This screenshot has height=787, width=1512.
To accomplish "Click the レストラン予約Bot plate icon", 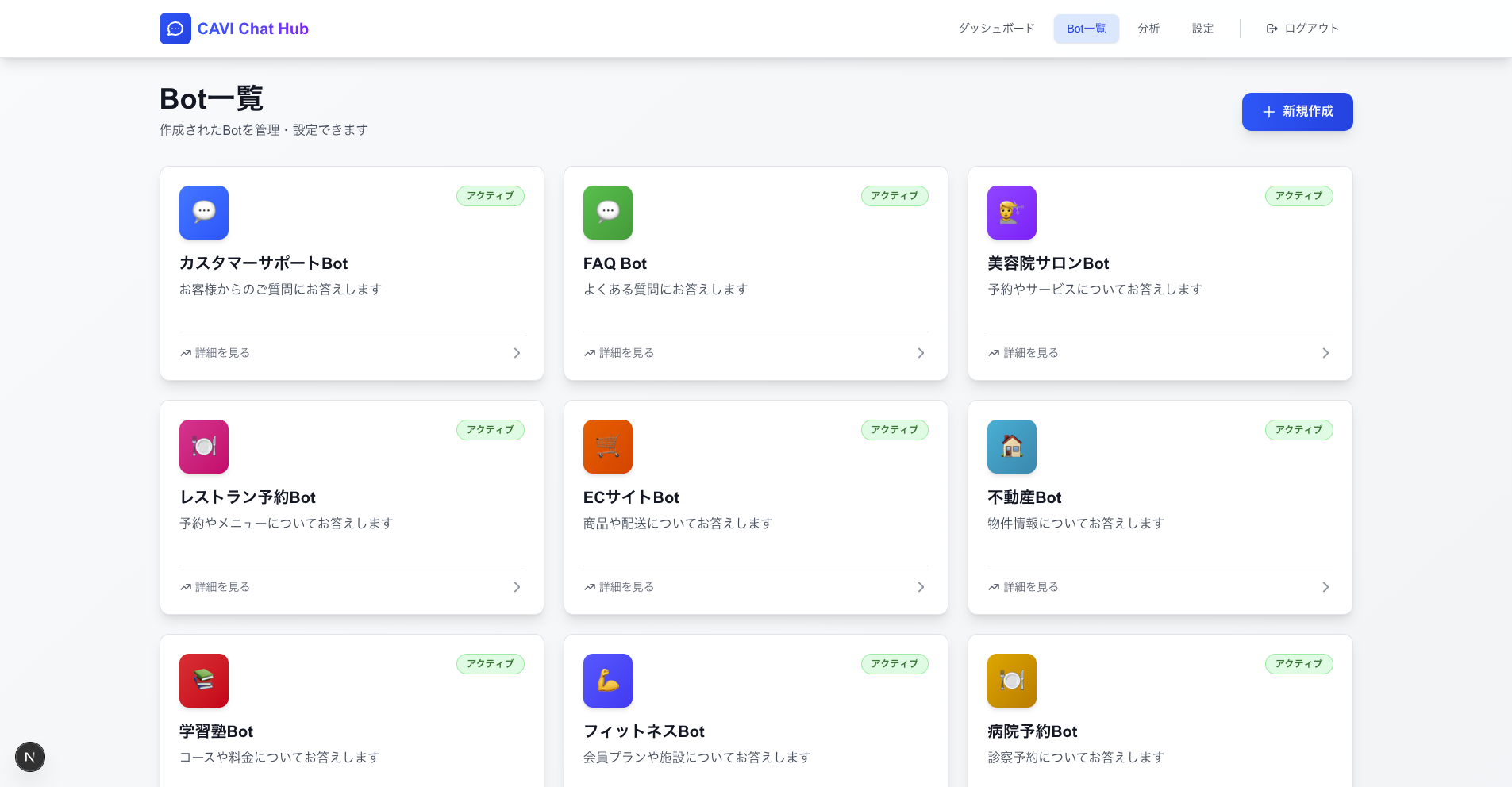I will coord(204,447).
